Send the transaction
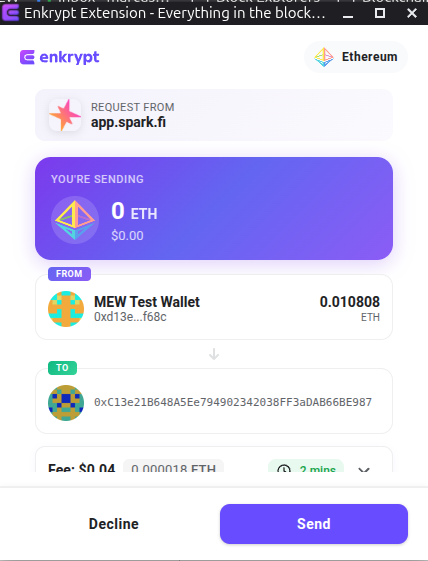428x561 pixels. click(314, 524)
